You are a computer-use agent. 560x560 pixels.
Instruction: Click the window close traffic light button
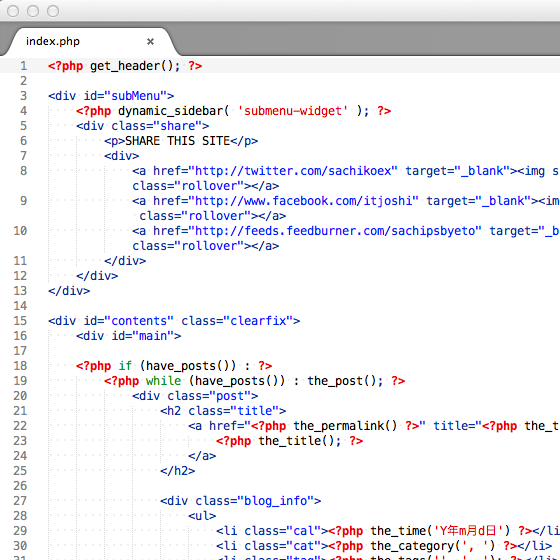tap(13, 11)
